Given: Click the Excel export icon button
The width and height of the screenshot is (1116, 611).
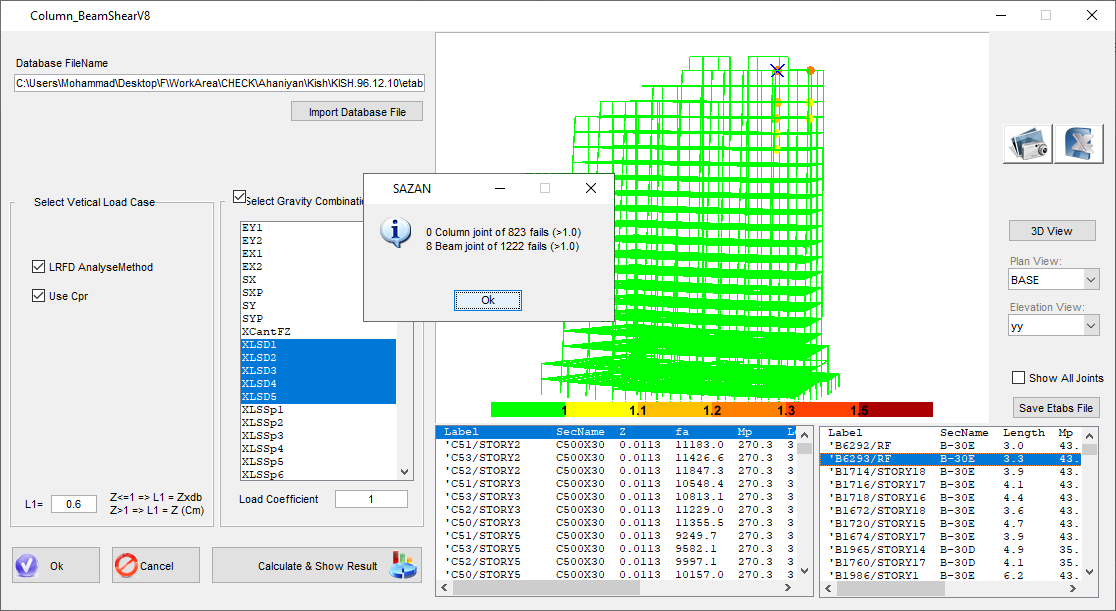Looking at the screenshot, I should click(1078, 144).
